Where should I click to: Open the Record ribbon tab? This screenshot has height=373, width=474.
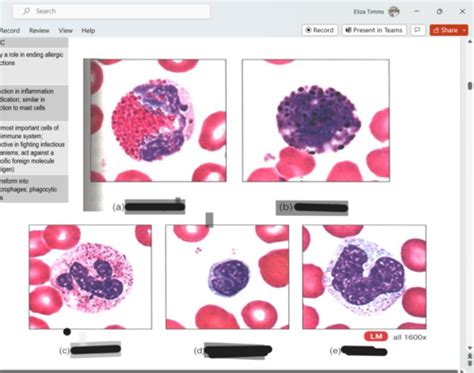coord(10,31)
